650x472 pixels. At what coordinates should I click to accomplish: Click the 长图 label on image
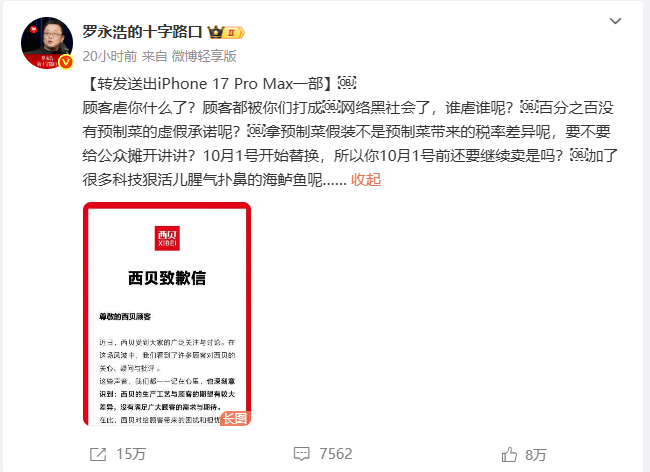click(x=235, y=418)
